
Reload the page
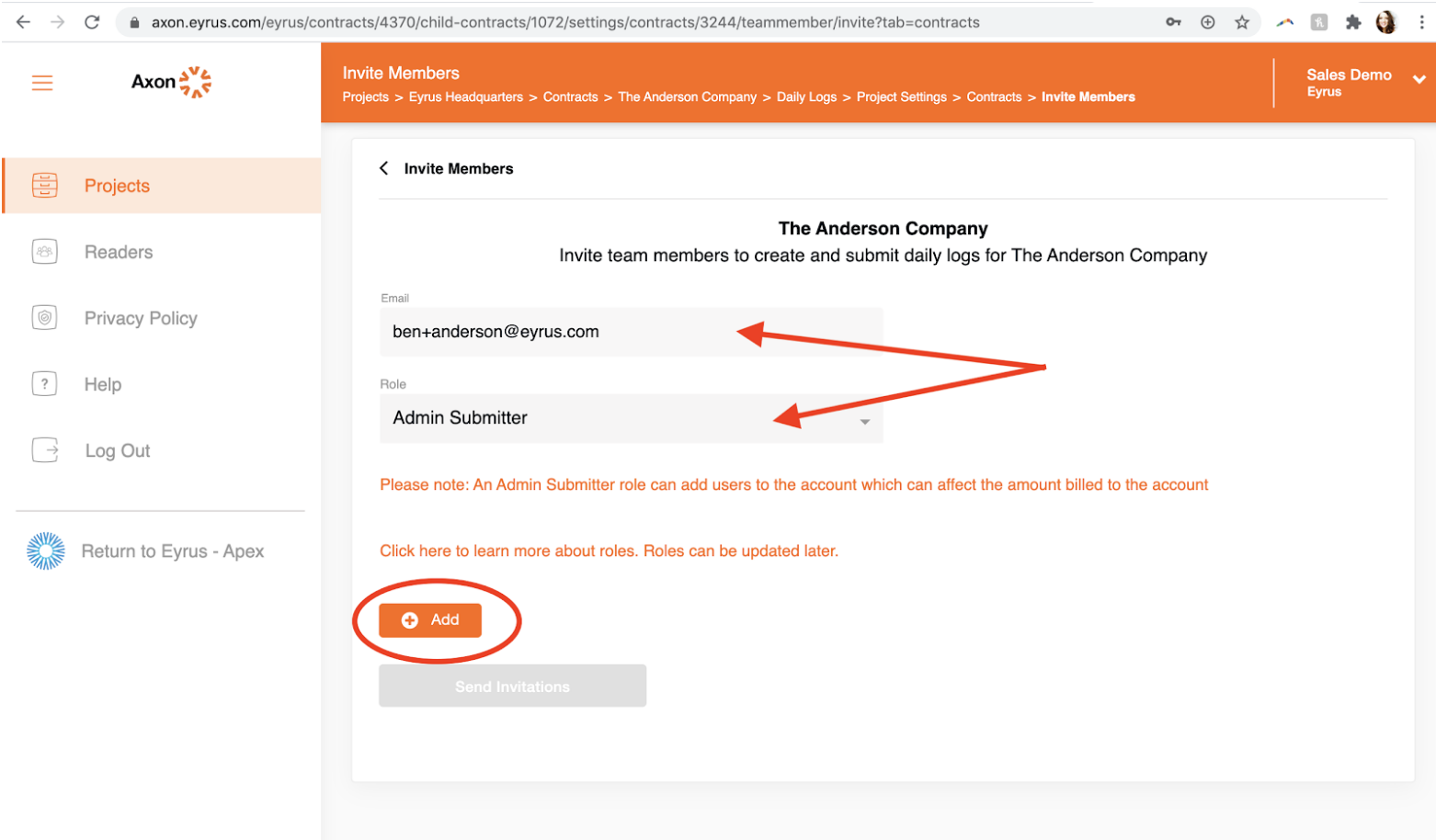click(92, 22)
